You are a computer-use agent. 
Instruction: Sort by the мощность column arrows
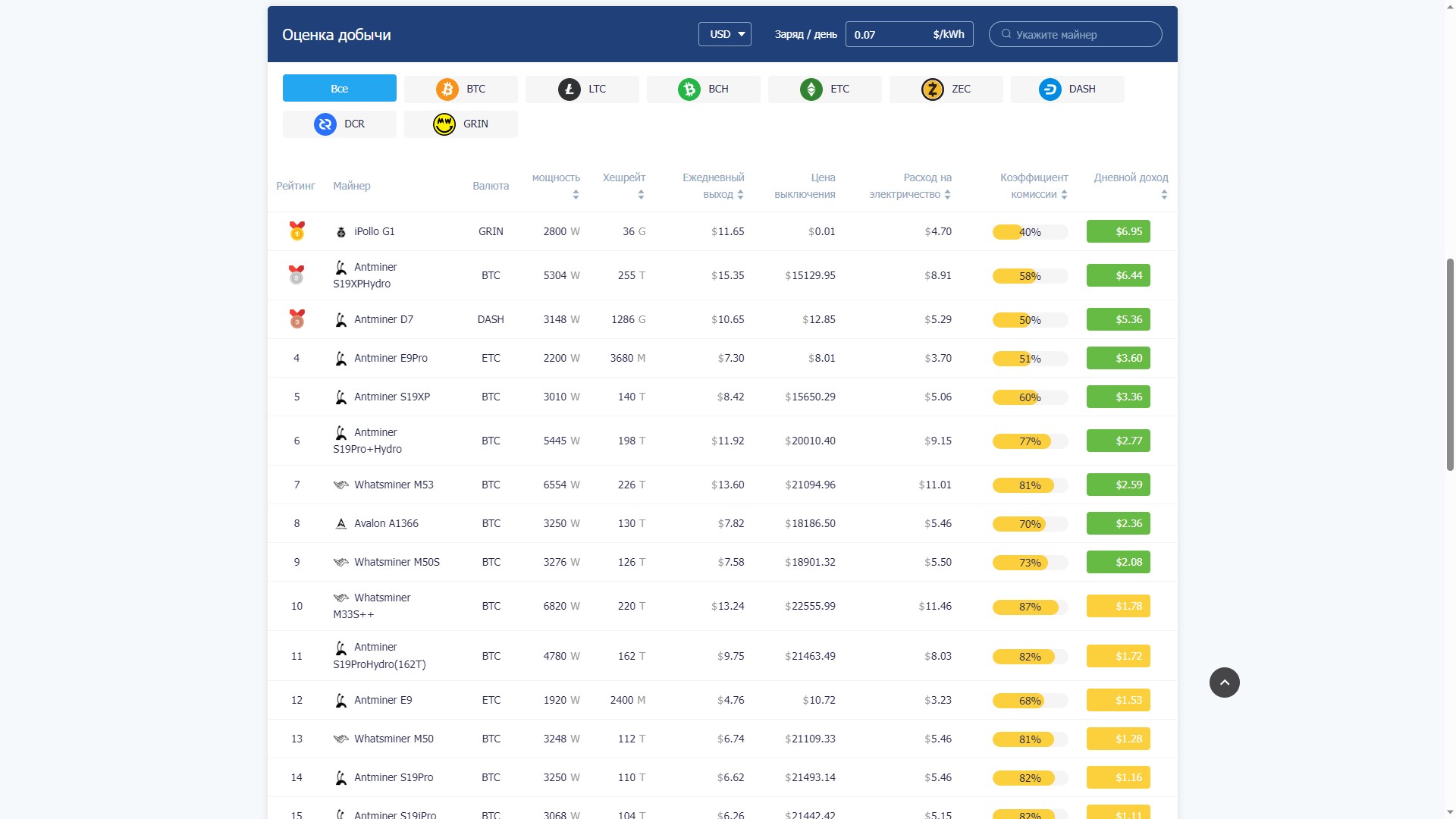(576, 195)
